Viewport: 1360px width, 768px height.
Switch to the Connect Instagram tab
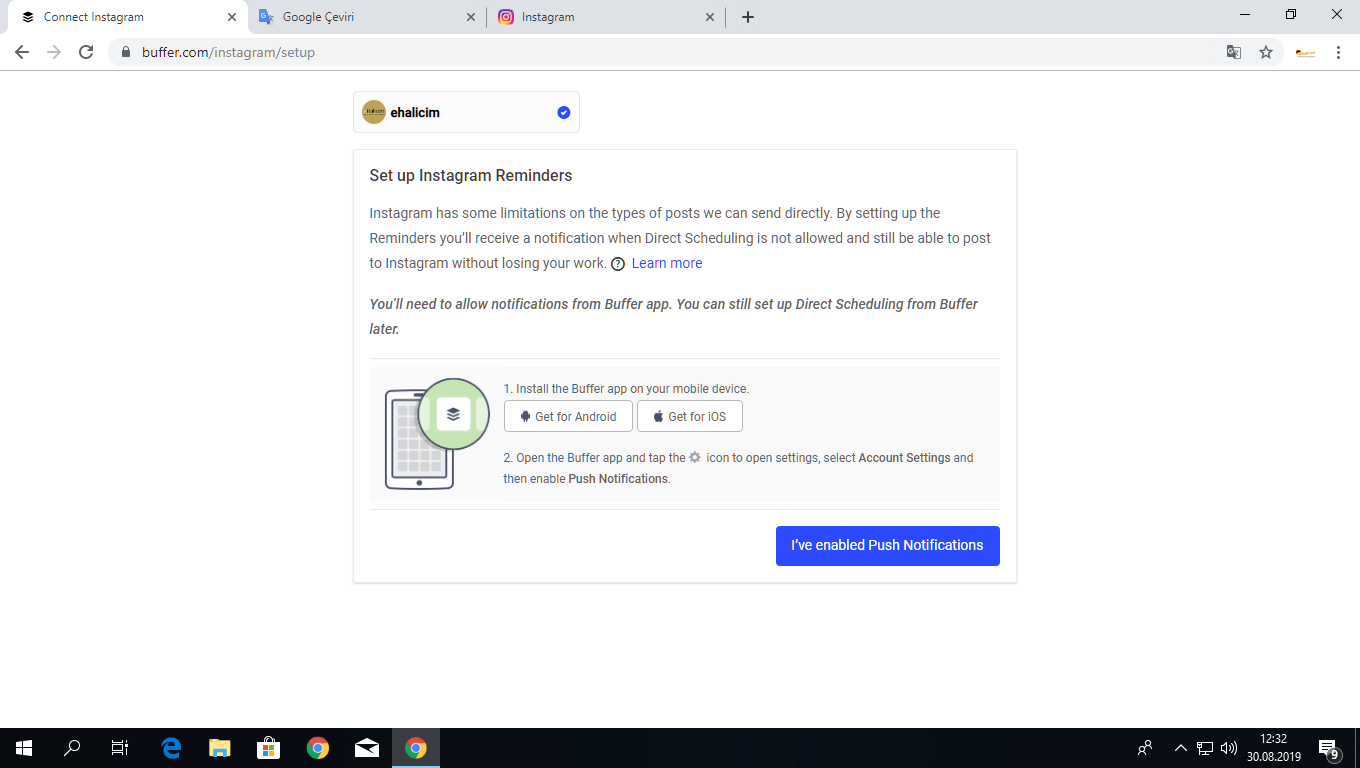[x=128, y=17]
